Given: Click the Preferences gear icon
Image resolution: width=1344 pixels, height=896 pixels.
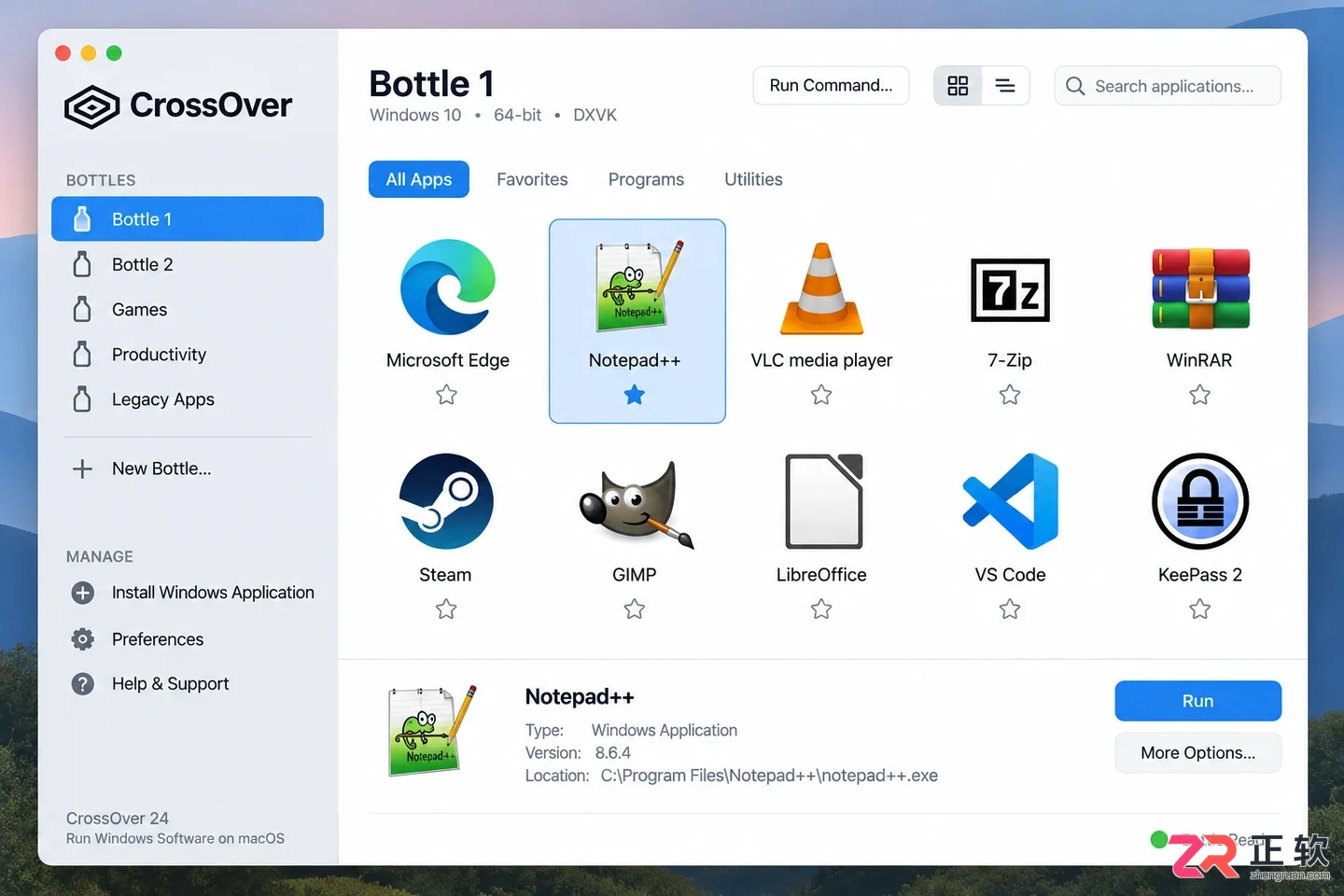Looking at the screenshot, I should (83, 639).
